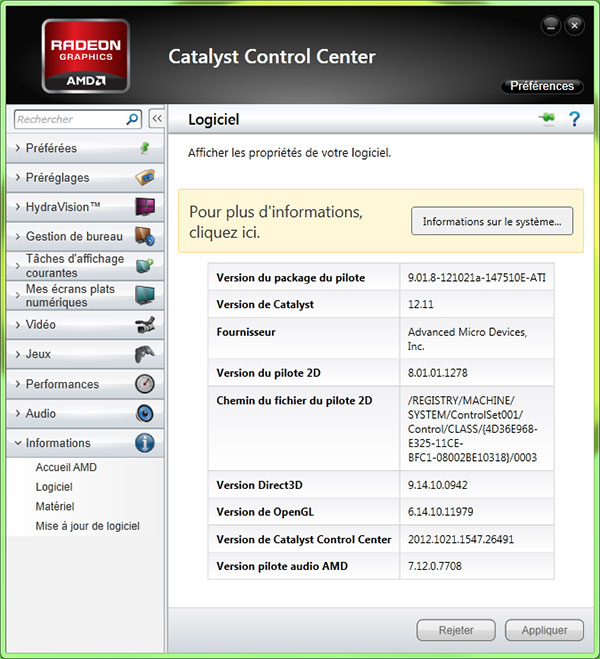The image size is (600, 659).
Task: Open help with the blue question mark
Action: click(x=574, y=119)
